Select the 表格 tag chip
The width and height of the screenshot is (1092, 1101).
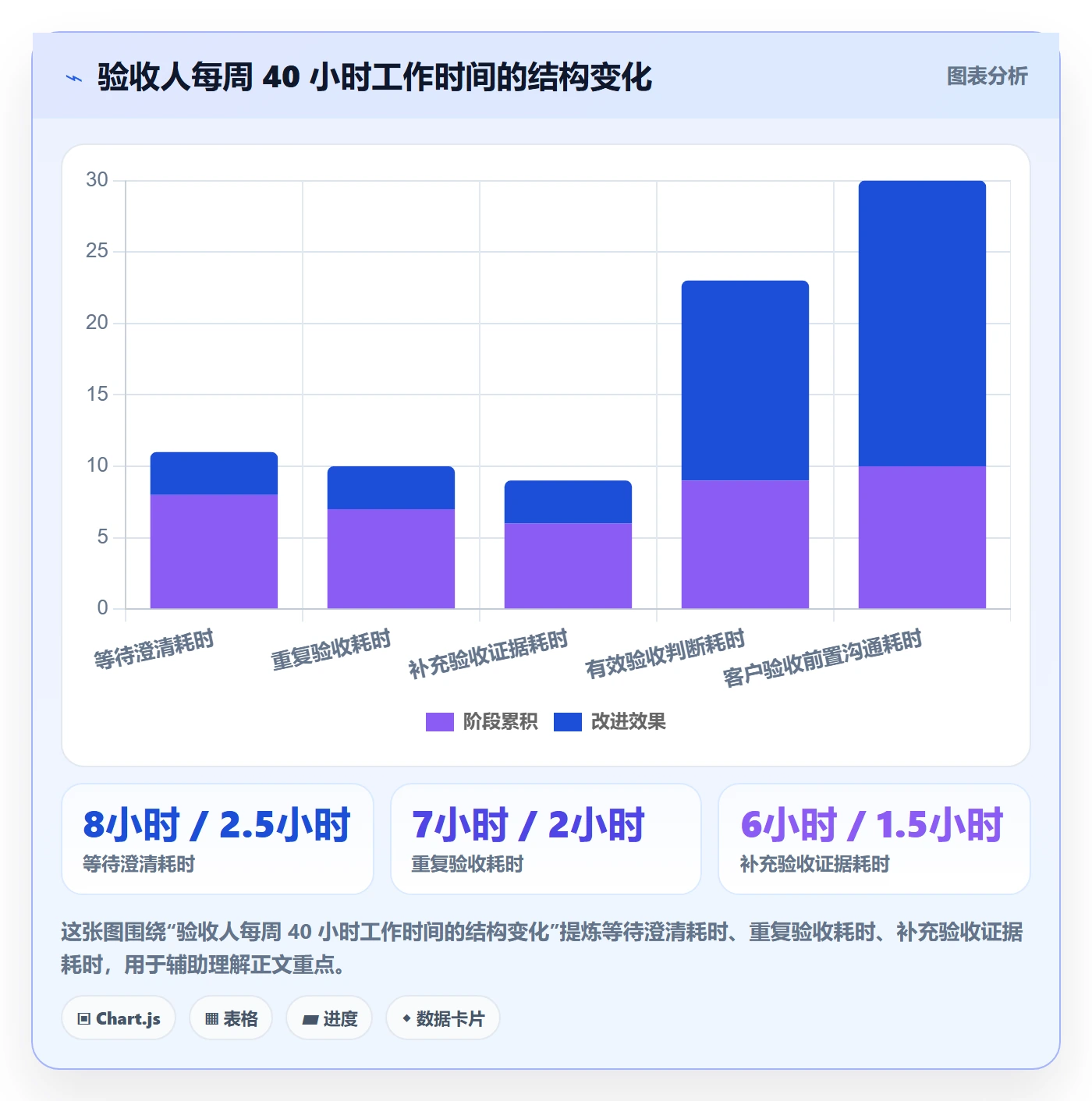pos(231,1018)
